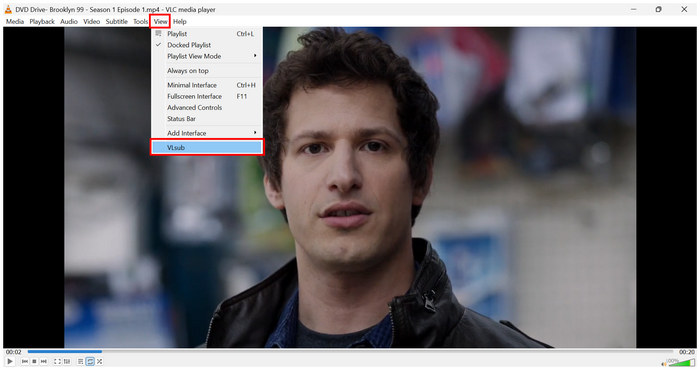The image size is (700, 370).
Task: Stop playback with the stop icon
Action: point(34,361)
